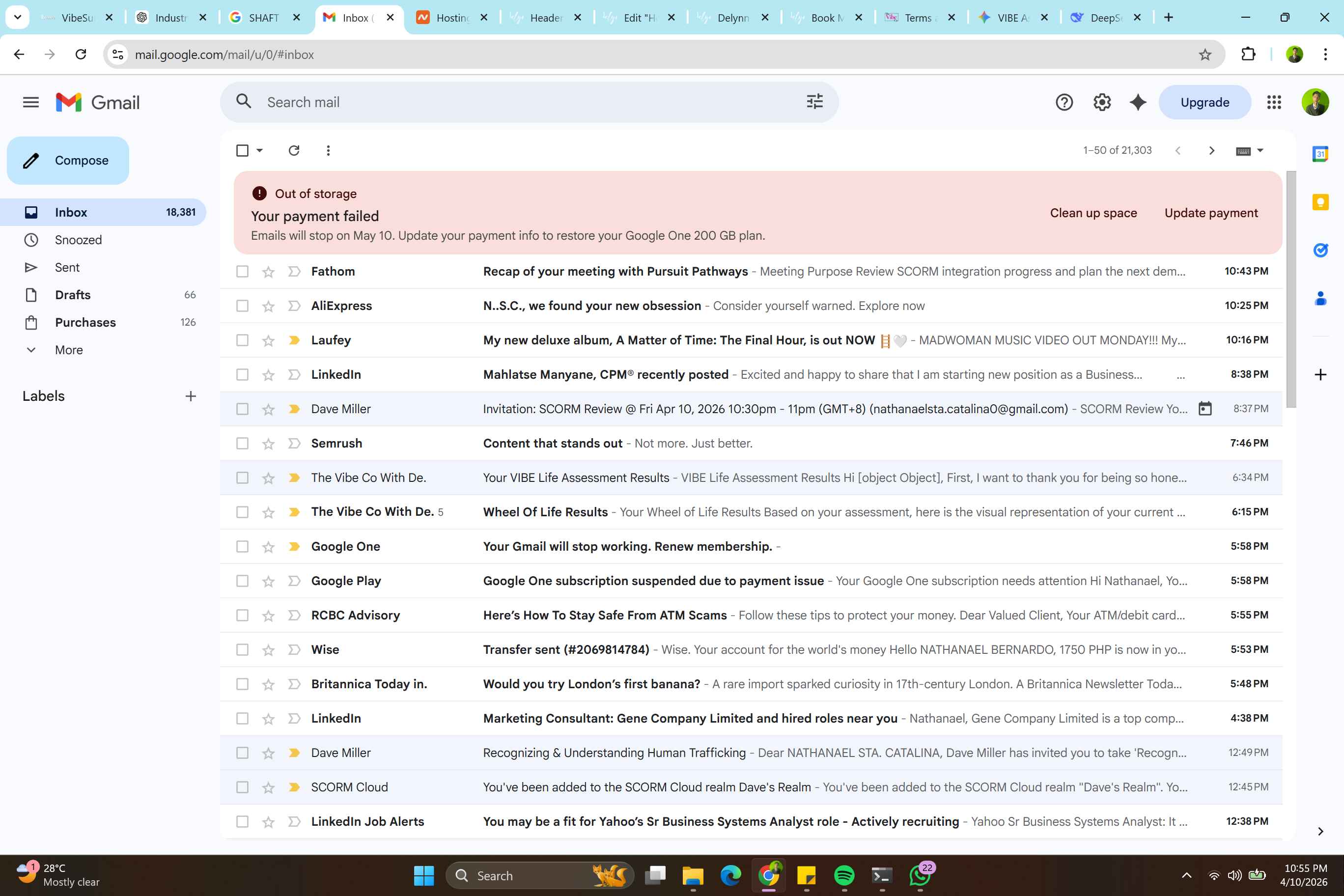Image resolution: width=1344 pixels, height=896 pixels.
Task: Open Drafts folder in sidebar
Action: (103, 295)
